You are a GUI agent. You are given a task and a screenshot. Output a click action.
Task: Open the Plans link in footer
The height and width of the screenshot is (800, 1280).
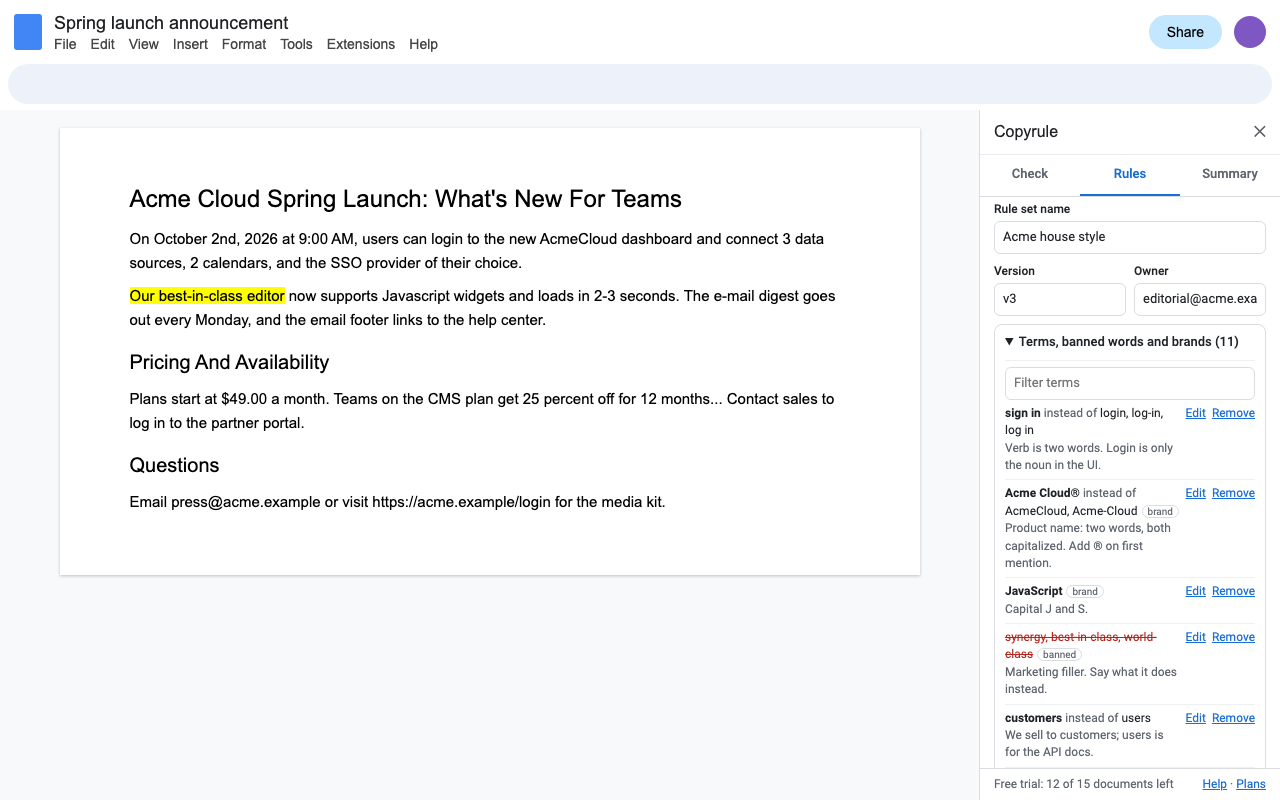[1251, 784]
